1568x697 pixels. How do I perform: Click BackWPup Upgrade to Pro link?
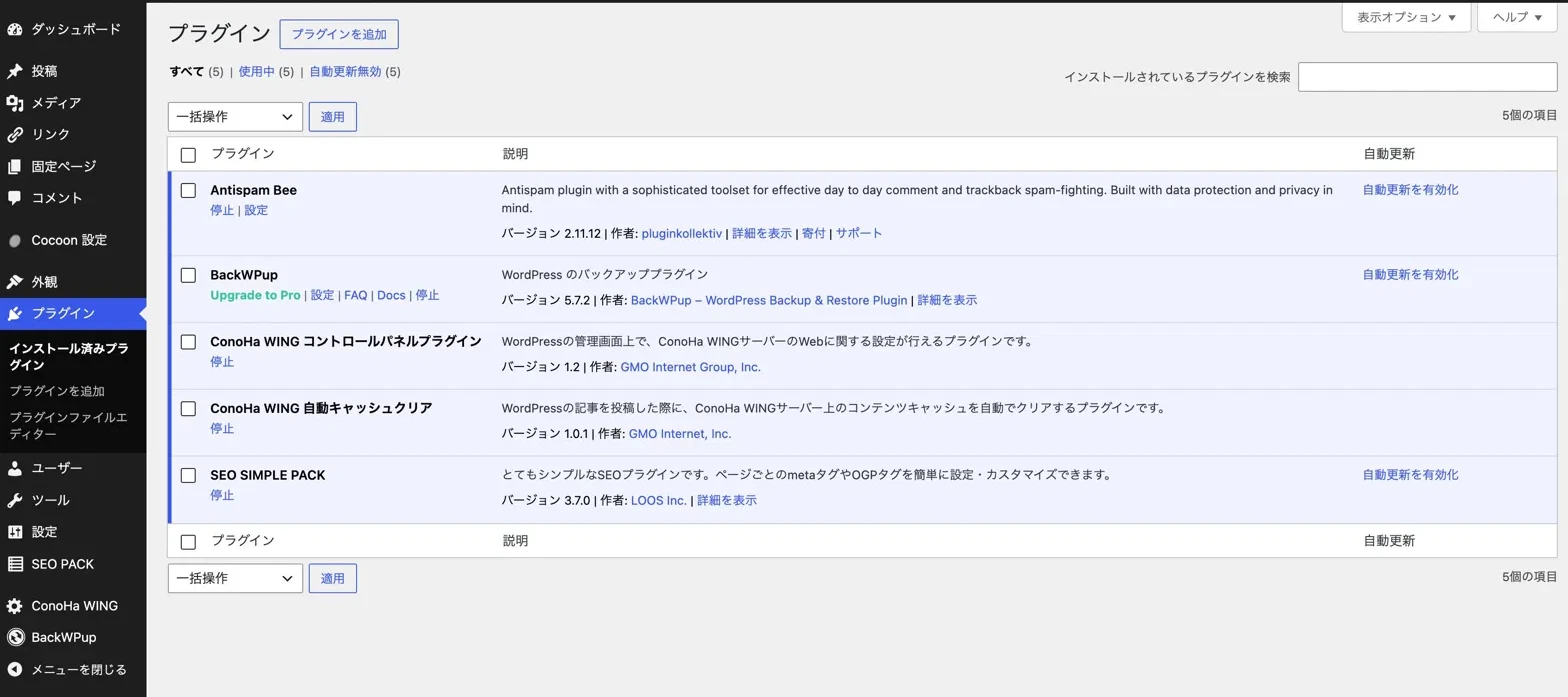coord(255,295)
